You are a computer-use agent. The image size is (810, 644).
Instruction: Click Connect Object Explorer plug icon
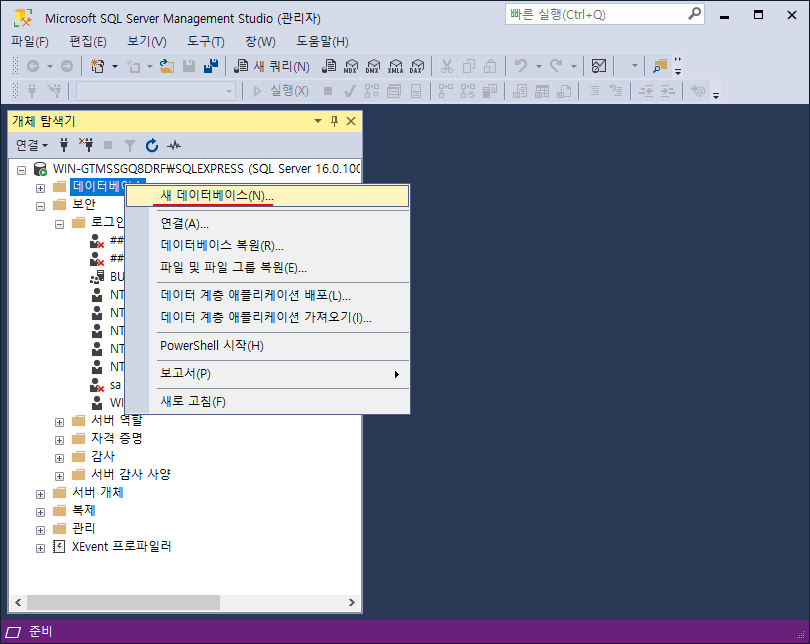point(64,146)
